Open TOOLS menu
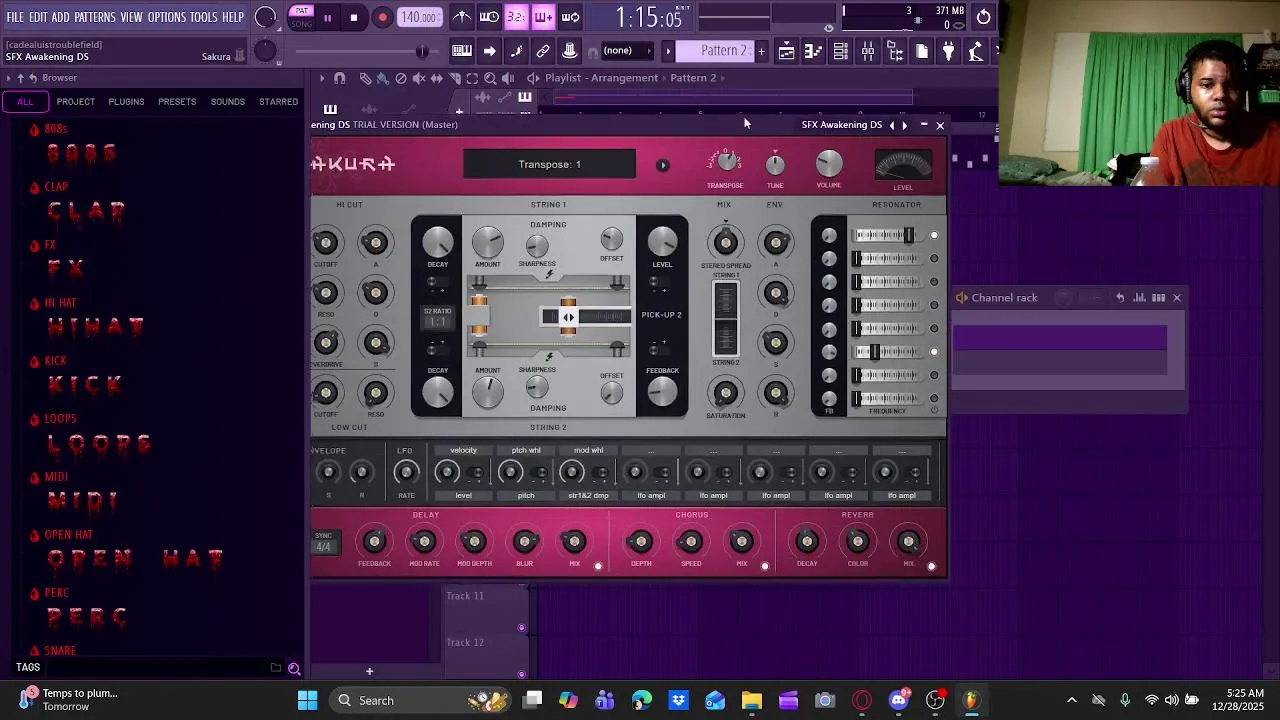Screen dimensions: 1280x720 (x=204, y=17)
